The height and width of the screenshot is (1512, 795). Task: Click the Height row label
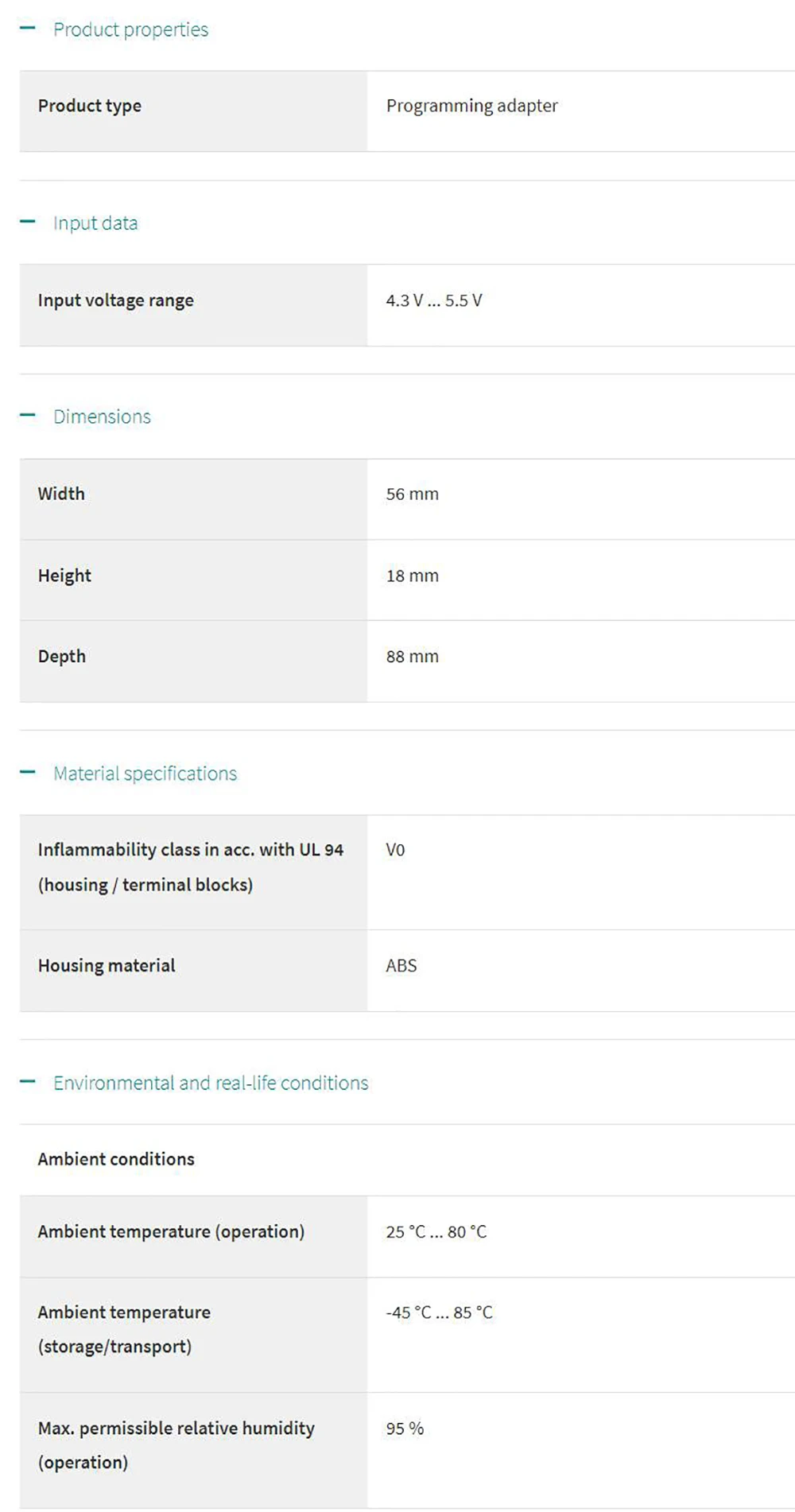pos(64,576)
